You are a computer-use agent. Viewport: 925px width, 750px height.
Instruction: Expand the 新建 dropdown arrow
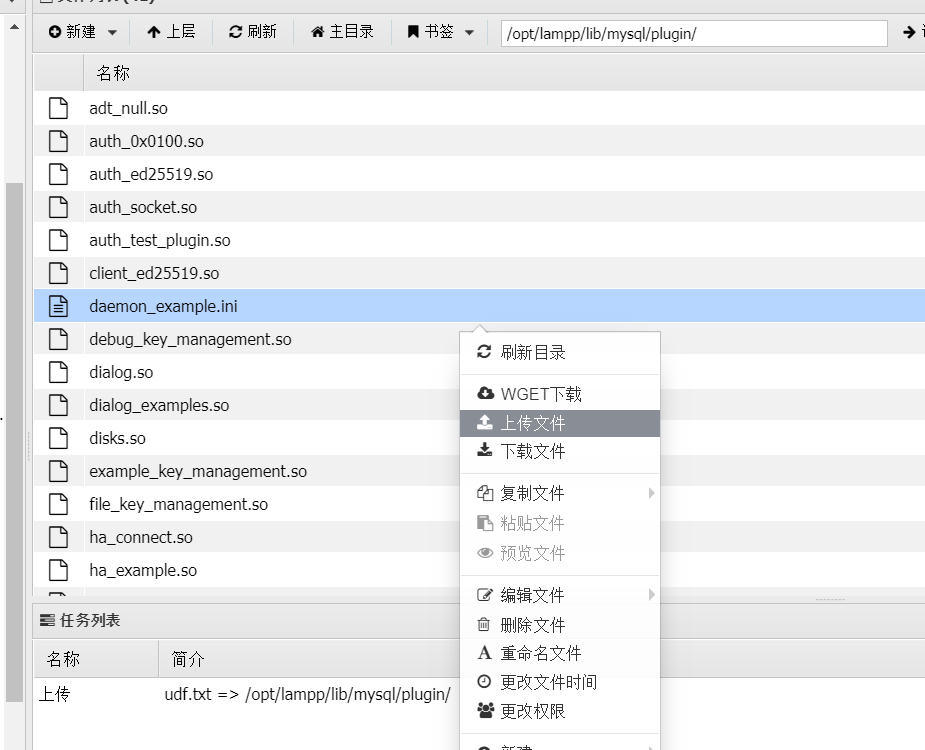click(112, 32)
